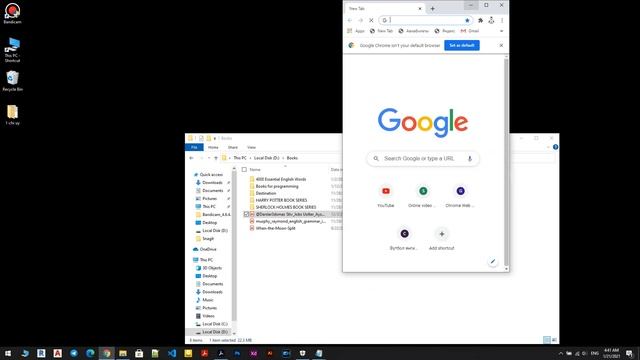Image resolution: width=640 pixels, height=360 pixels.
Task: Open the Gmail bookmark
Action: (470, 31)
